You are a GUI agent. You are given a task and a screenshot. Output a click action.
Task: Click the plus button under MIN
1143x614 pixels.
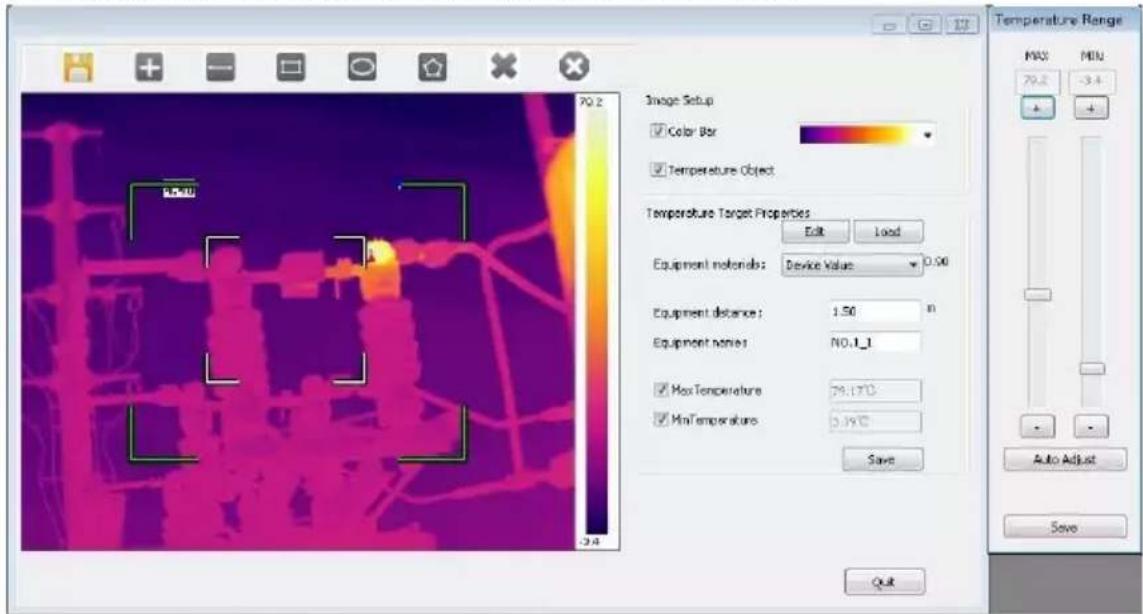[1091, 108]
